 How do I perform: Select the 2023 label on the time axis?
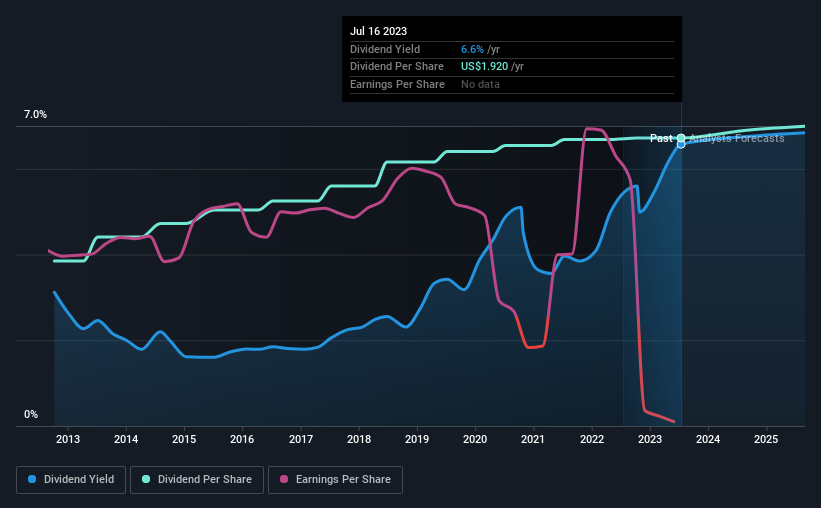650,439
